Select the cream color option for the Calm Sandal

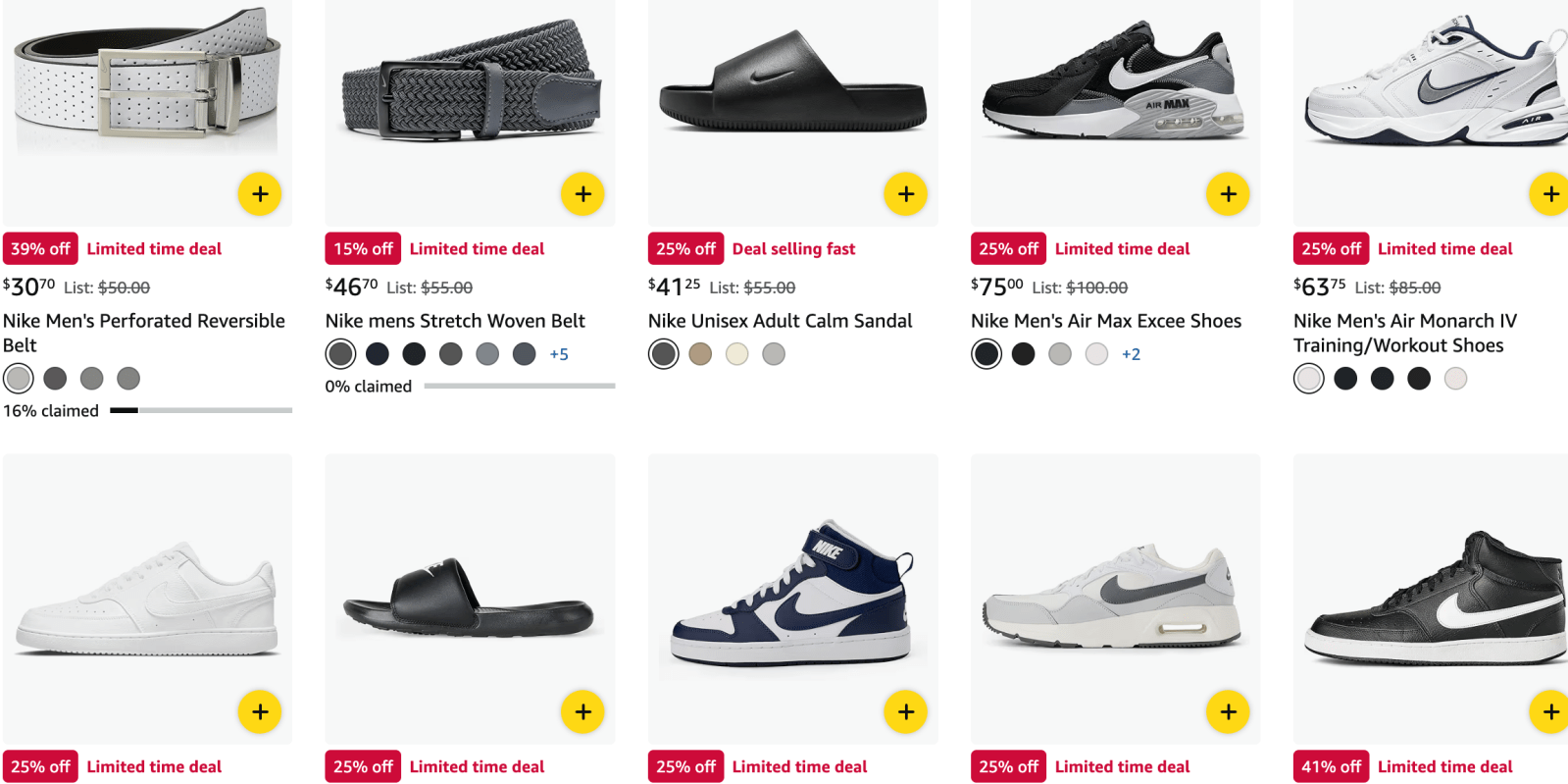(x=736, y=353)
